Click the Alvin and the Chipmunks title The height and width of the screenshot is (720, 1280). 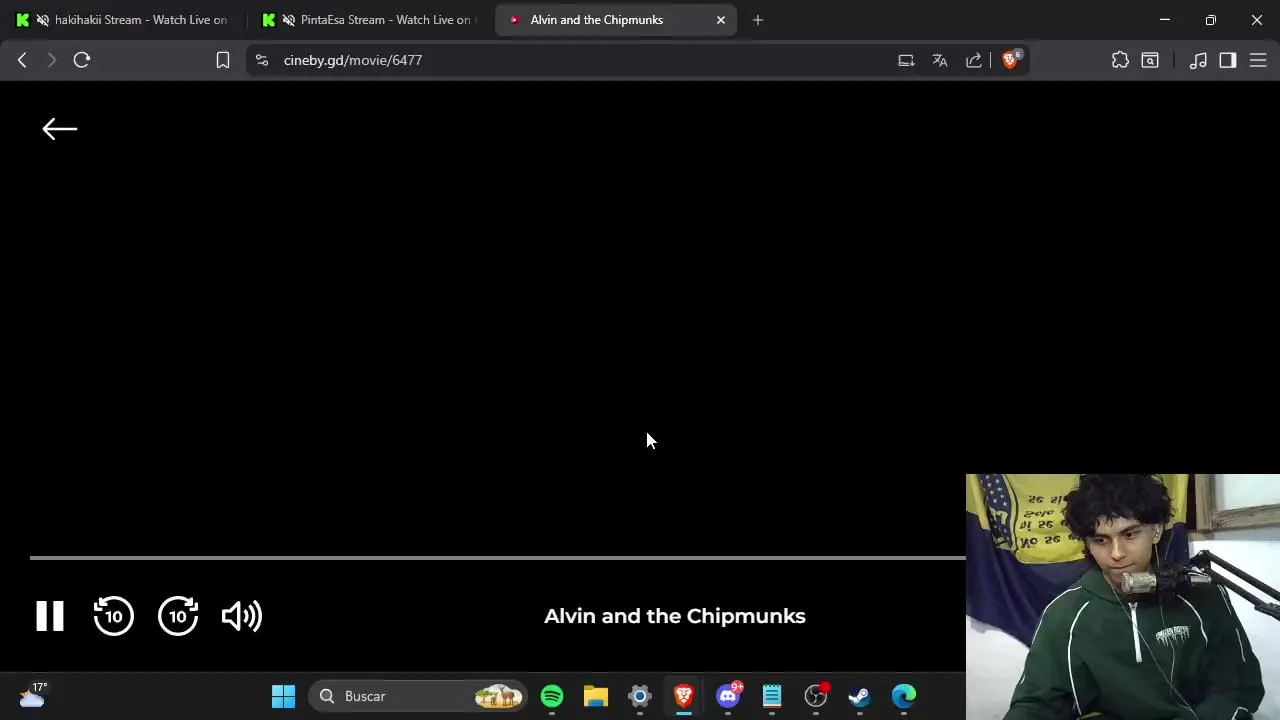[675, 616]
